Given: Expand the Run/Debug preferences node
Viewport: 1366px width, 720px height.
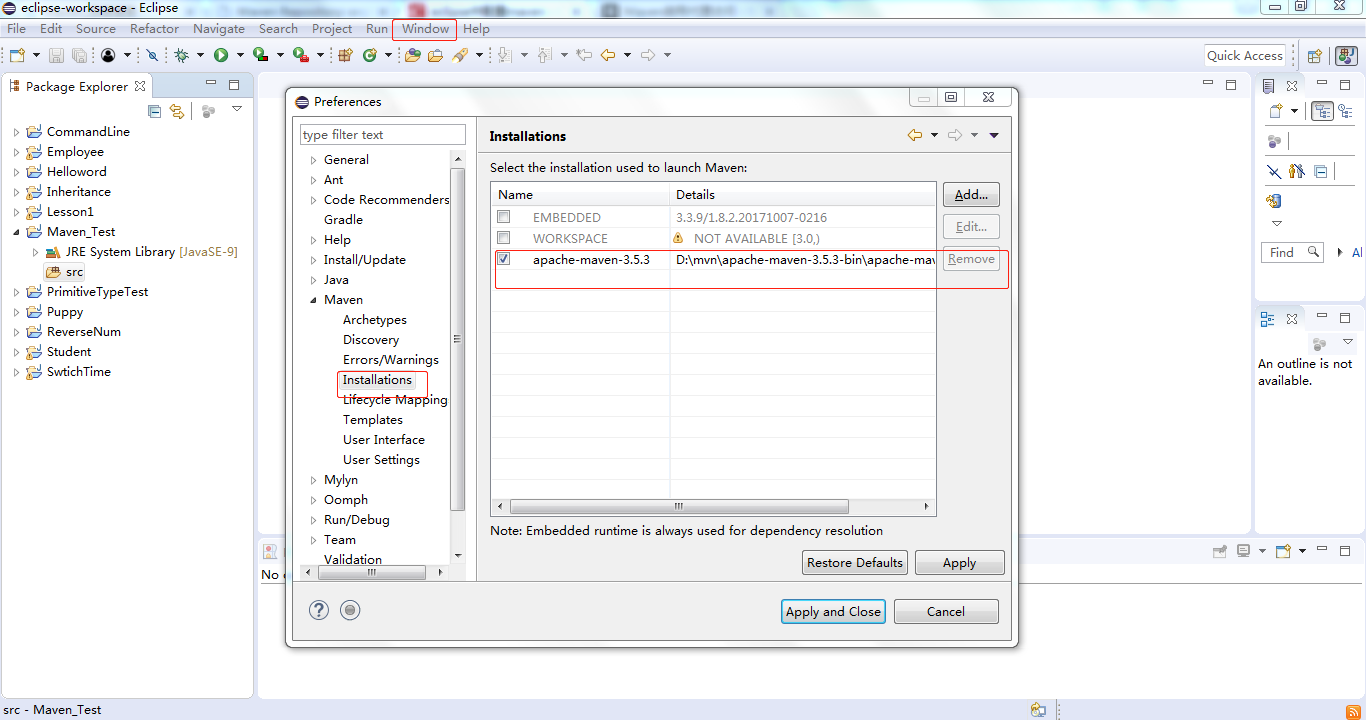Looking at the screenshot, I should (x=313, y=520).
